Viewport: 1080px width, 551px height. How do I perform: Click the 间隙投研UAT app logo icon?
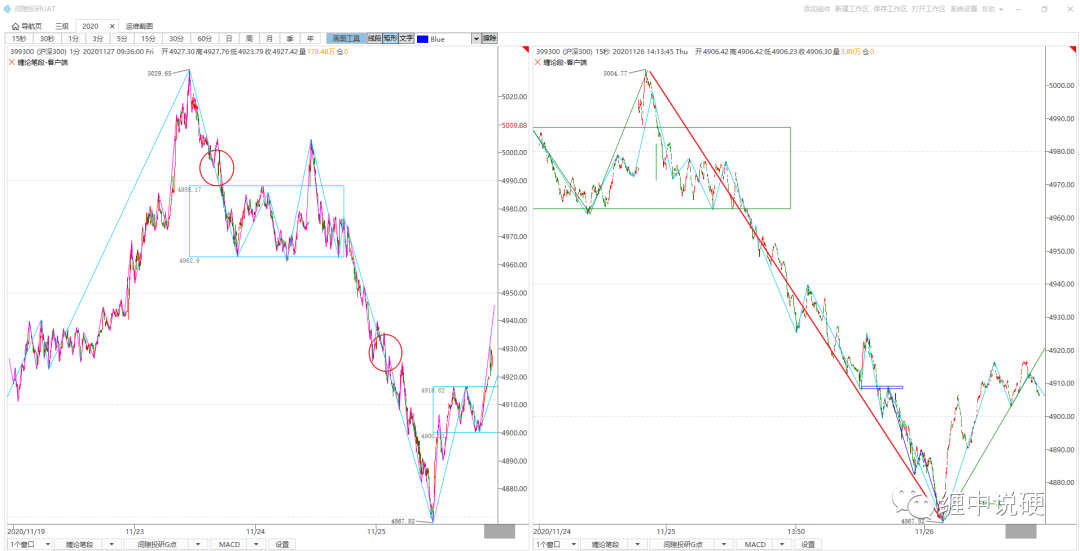9,9
